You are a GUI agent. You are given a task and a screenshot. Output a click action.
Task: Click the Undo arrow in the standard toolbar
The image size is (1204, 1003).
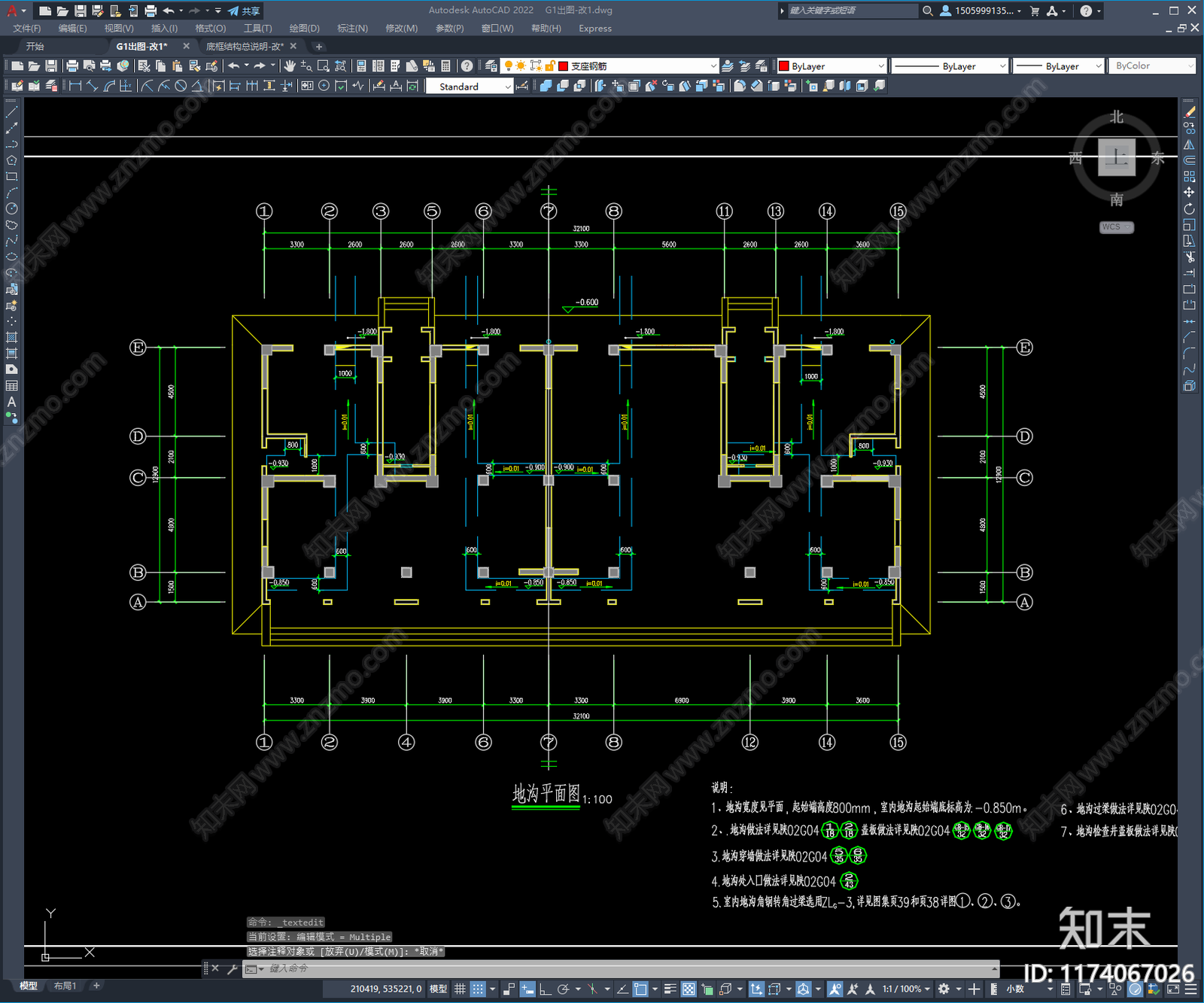pos(234,66)
